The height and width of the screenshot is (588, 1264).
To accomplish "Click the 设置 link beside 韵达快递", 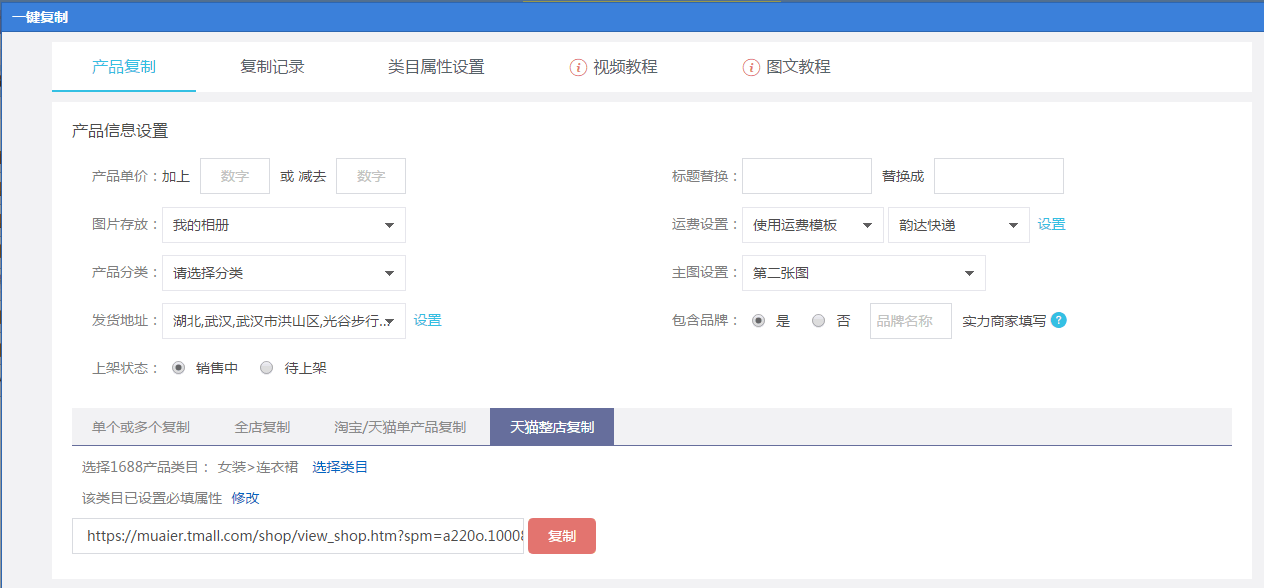I will pos(1051,224).
